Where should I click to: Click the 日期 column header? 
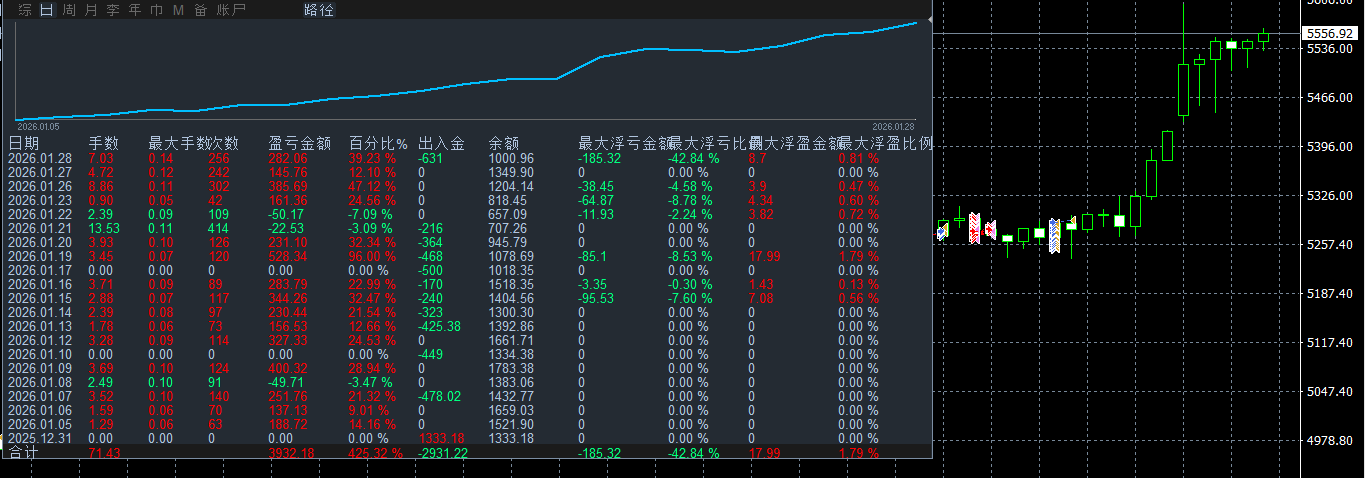pos(24,144)
